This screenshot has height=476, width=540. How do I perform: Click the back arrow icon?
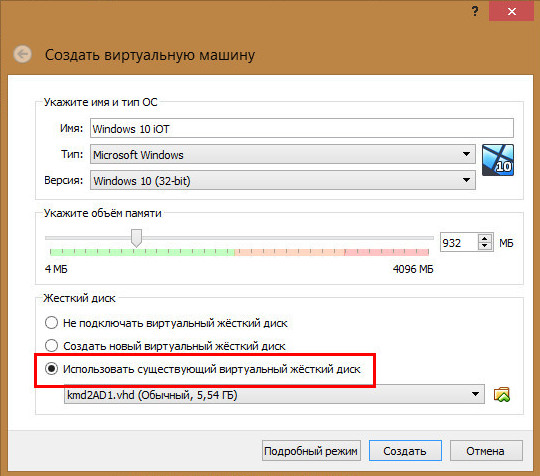pos(23,54)
